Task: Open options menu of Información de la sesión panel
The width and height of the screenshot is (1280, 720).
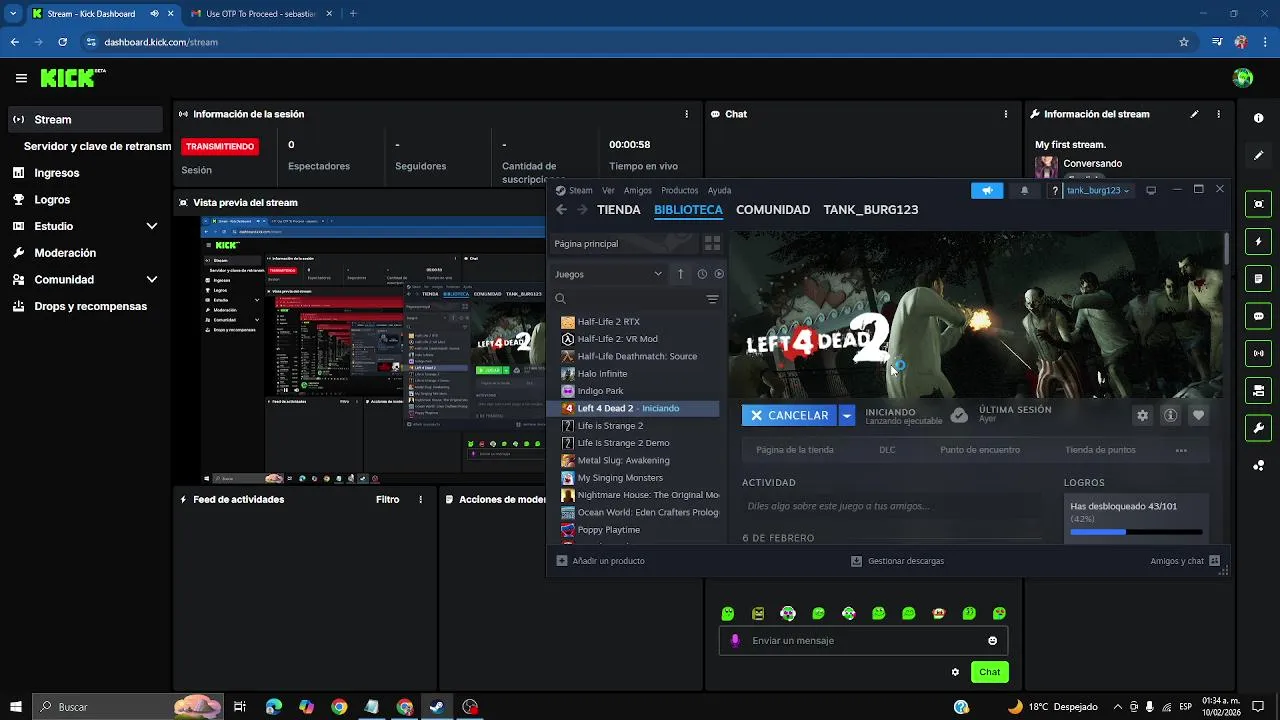Action: [x=686, y=114]
